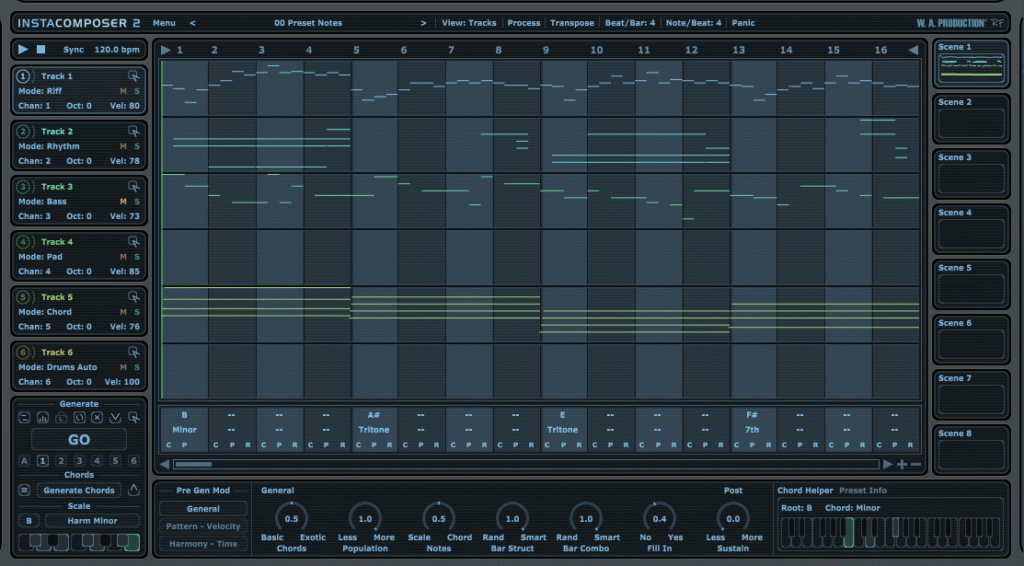The width and height of the screenshot is (1024, 566).
Task: Select the Pattern - Velocity tab
Action: [x=203, y=526]
